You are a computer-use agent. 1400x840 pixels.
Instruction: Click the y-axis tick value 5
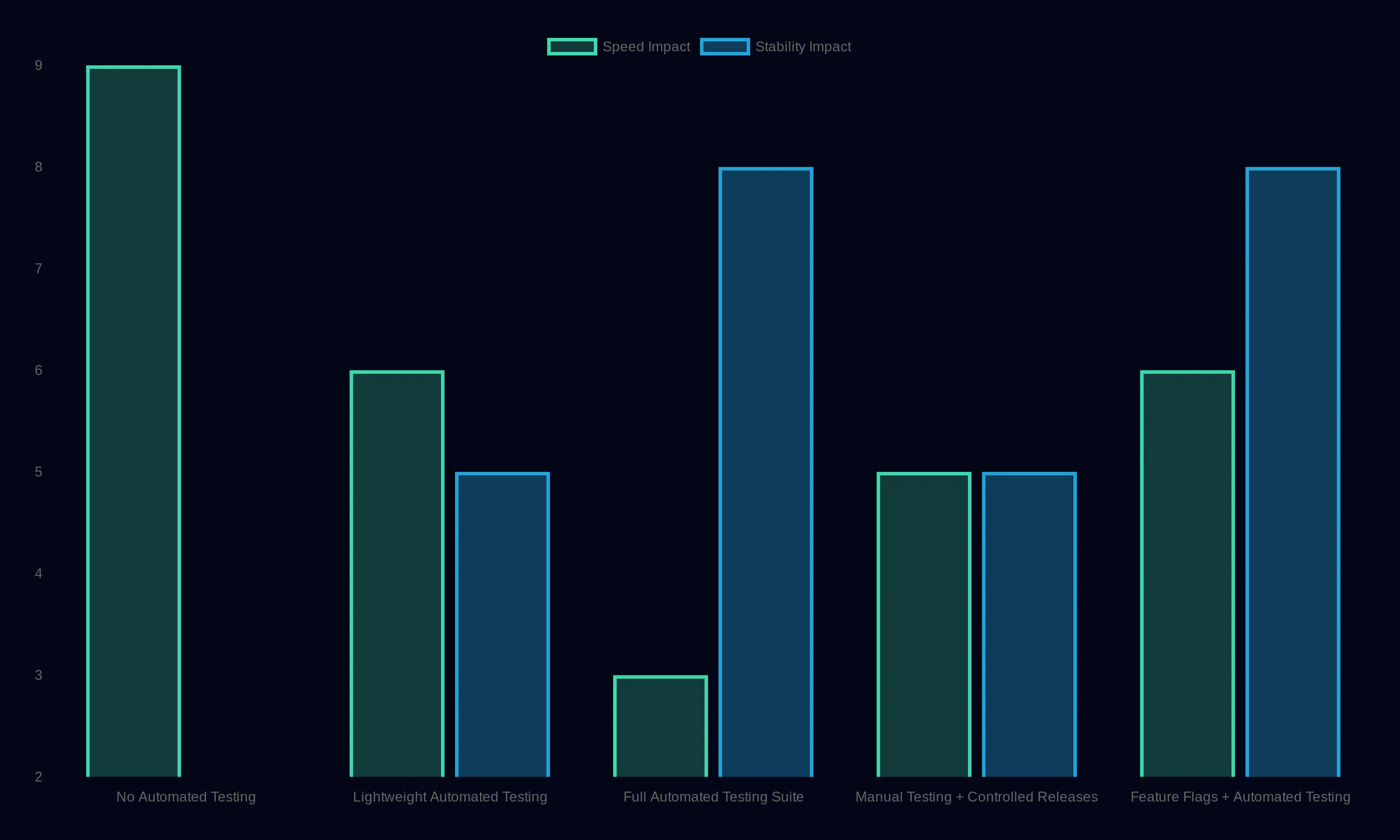[38, 472]
